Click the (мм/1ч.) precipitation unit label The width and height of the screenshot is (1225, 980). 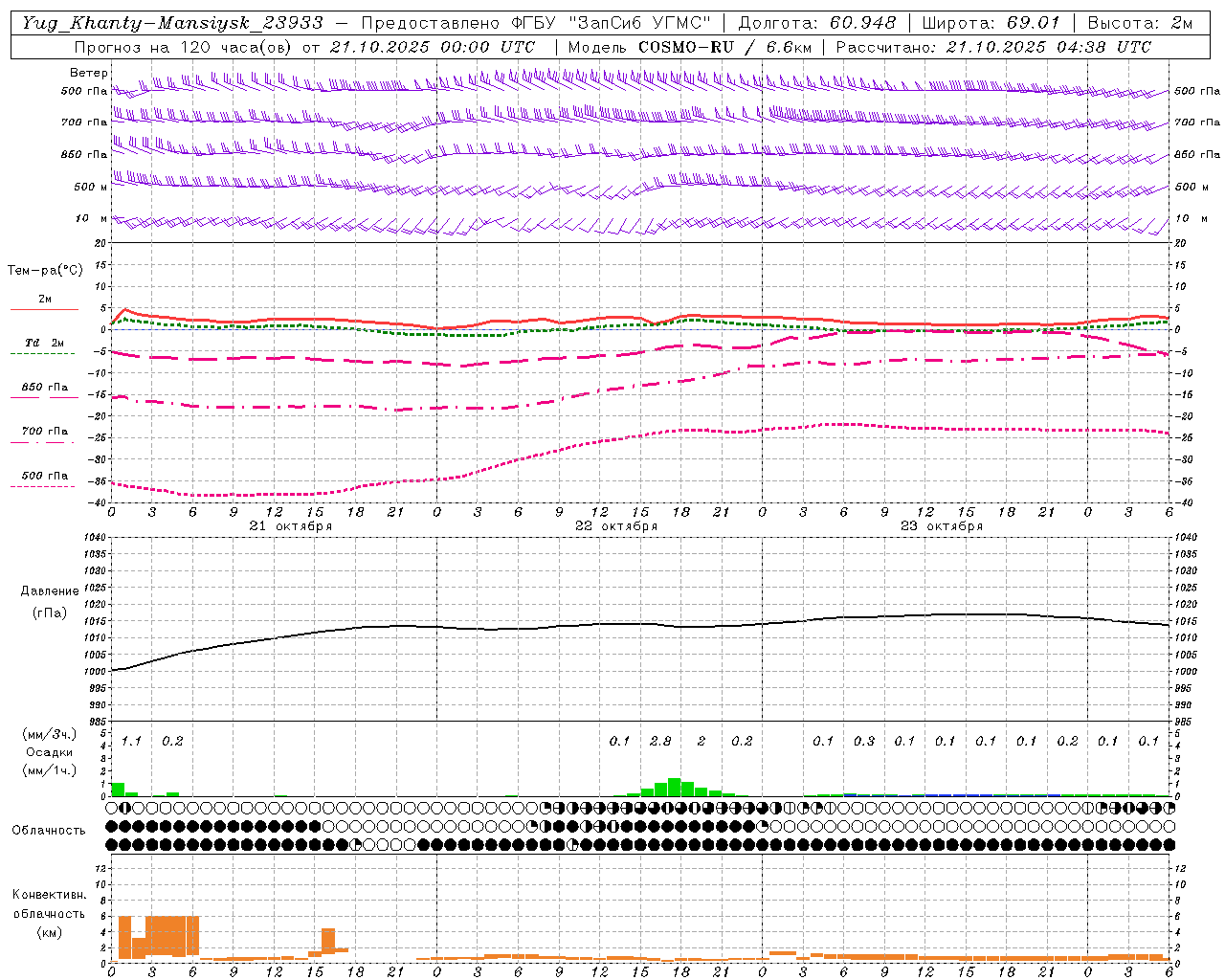point(50,771)
